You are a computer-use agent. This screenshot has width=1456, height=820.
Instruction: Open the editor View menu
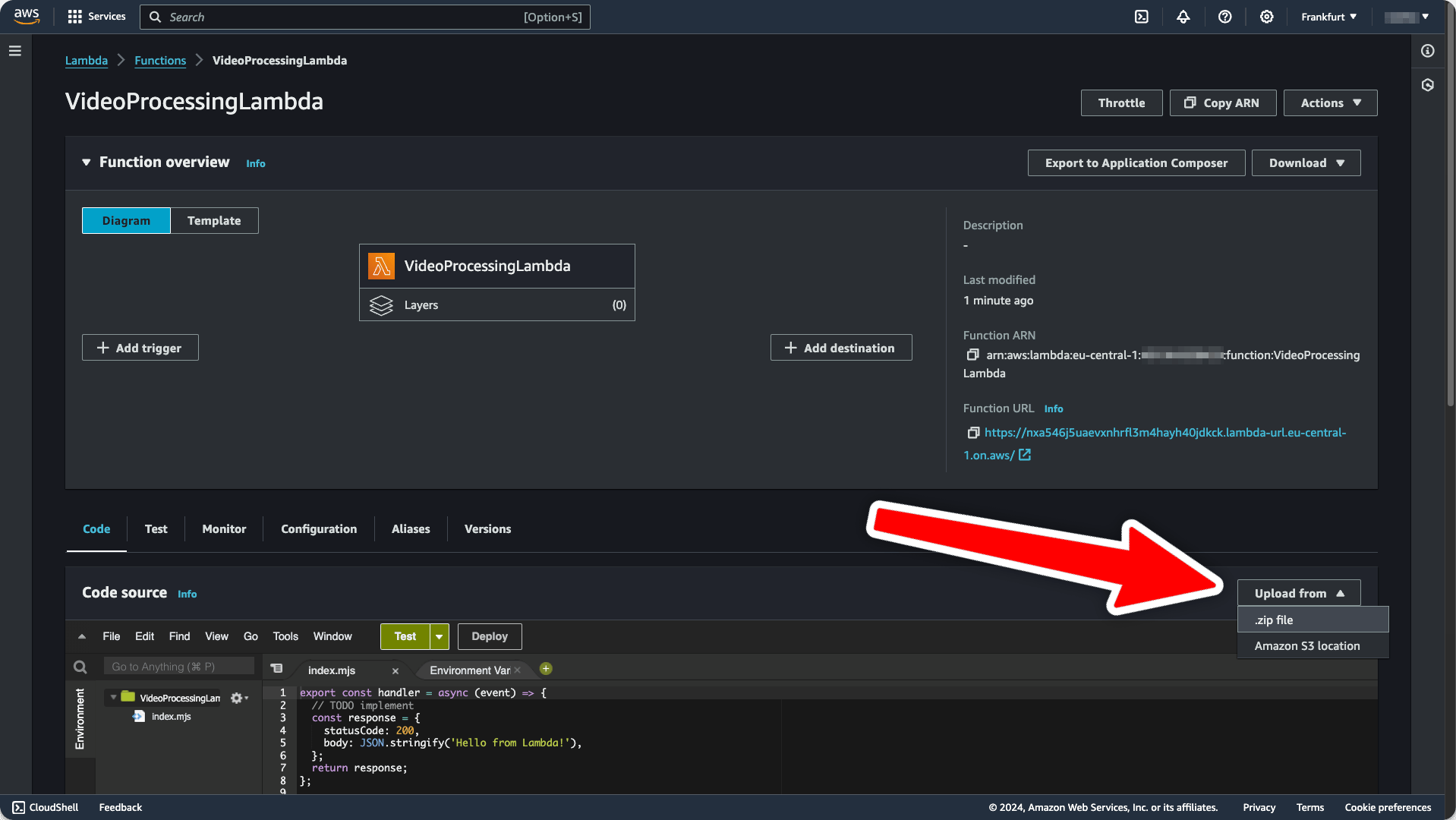pyautogui.click(x=216, y=637)
